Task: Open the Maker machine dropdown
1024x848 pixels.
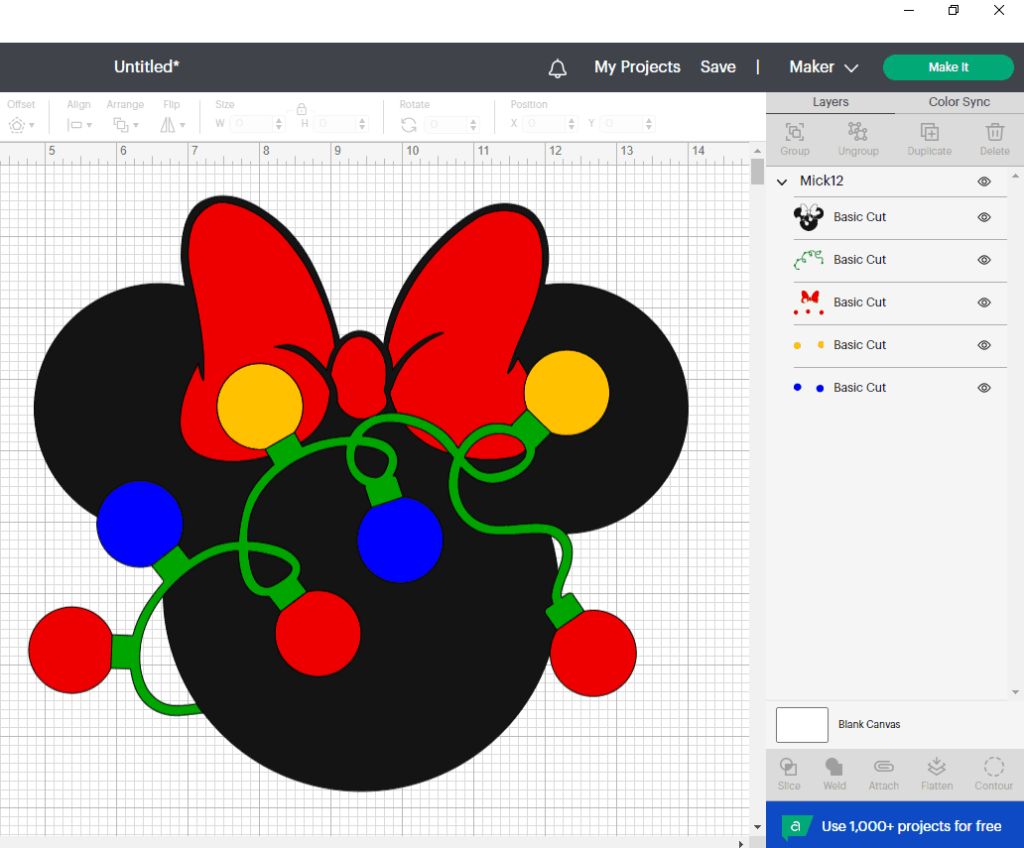Action: coord(823,67)
